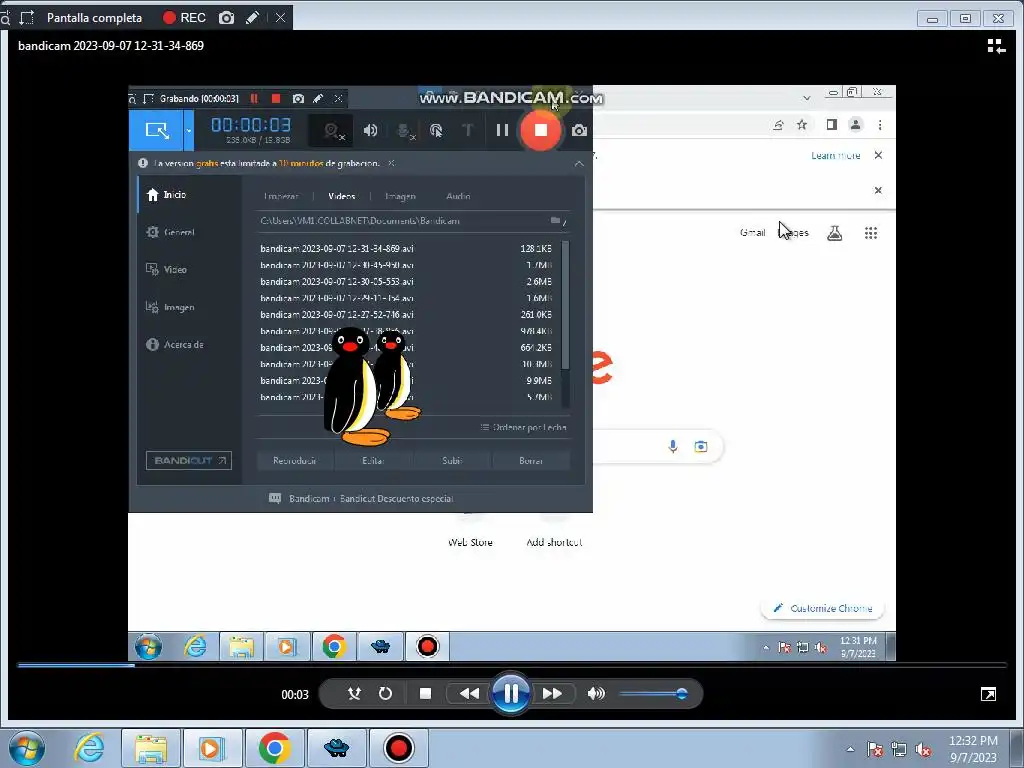Open File Explorer from the bottom taskbar
This screenshot has width=1024, height=768.
click(x=151, y=748)
